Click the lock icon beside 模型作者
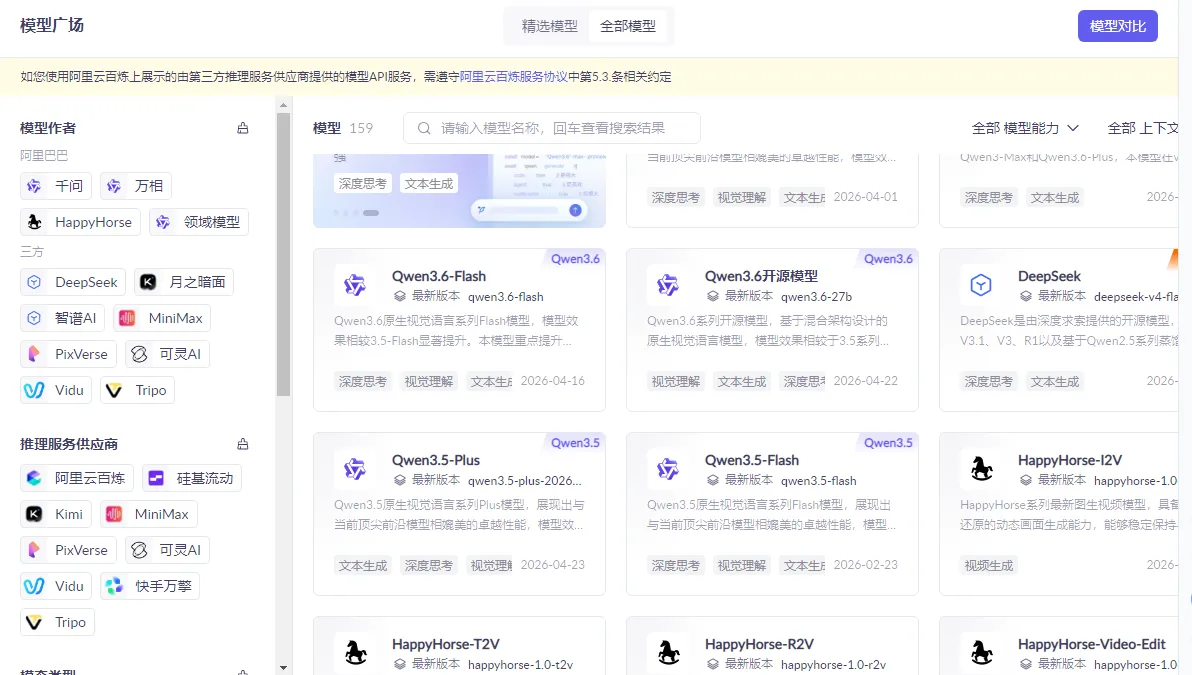The width and height of the screenshot is (1192, 675). (243, 128)
